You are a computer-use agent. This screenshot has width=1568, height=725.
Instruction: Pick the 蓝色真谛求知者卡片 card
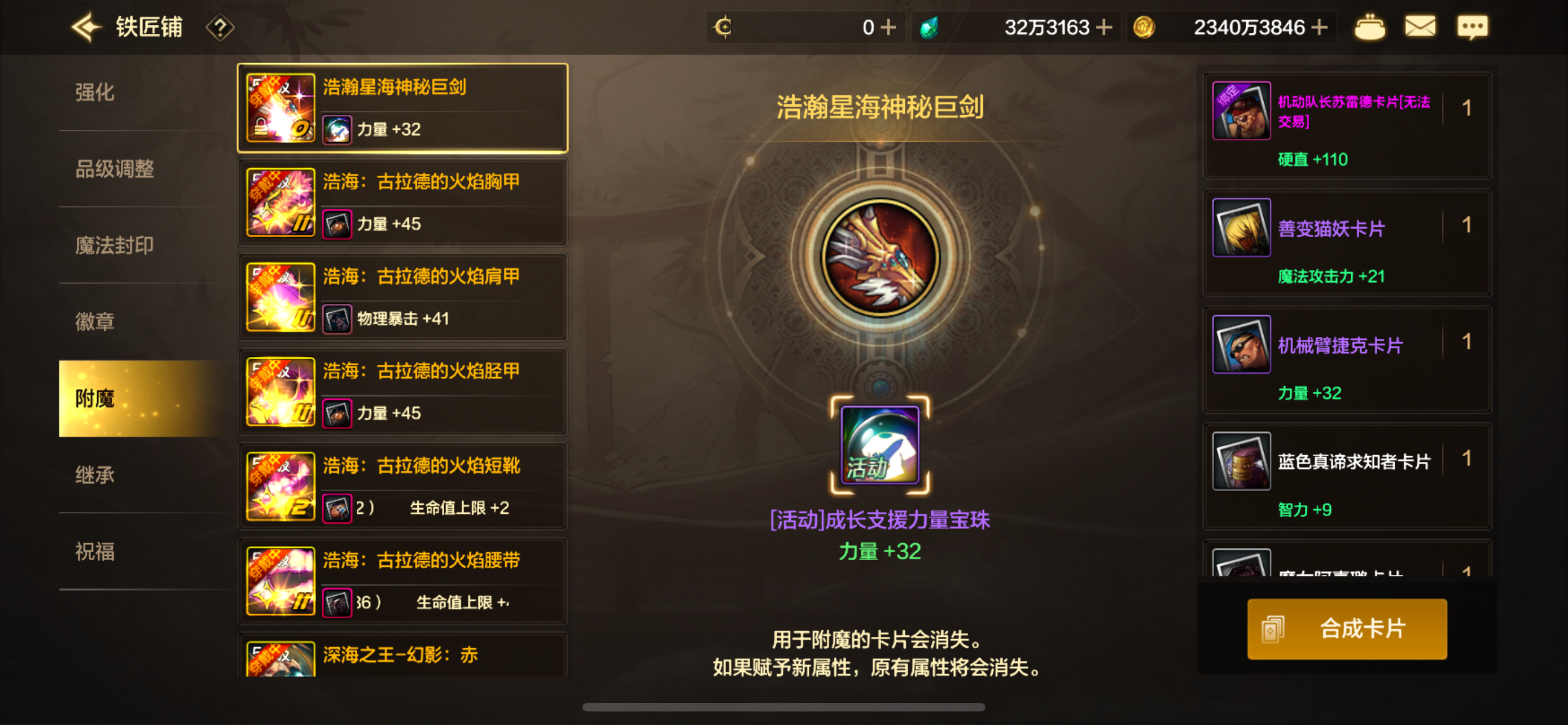click(x=1347, y=477)
